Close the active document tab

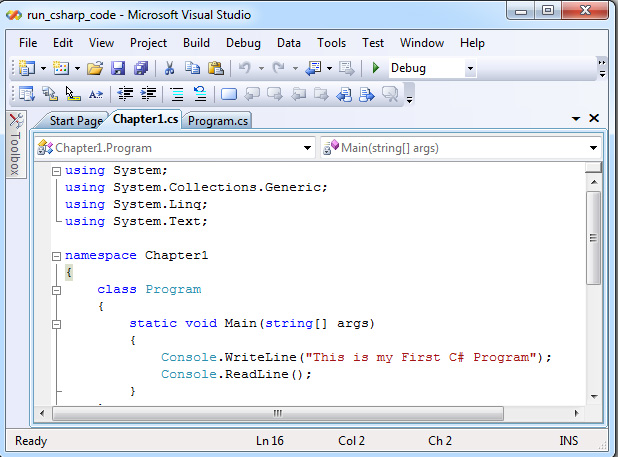click(x=594, y=118)
